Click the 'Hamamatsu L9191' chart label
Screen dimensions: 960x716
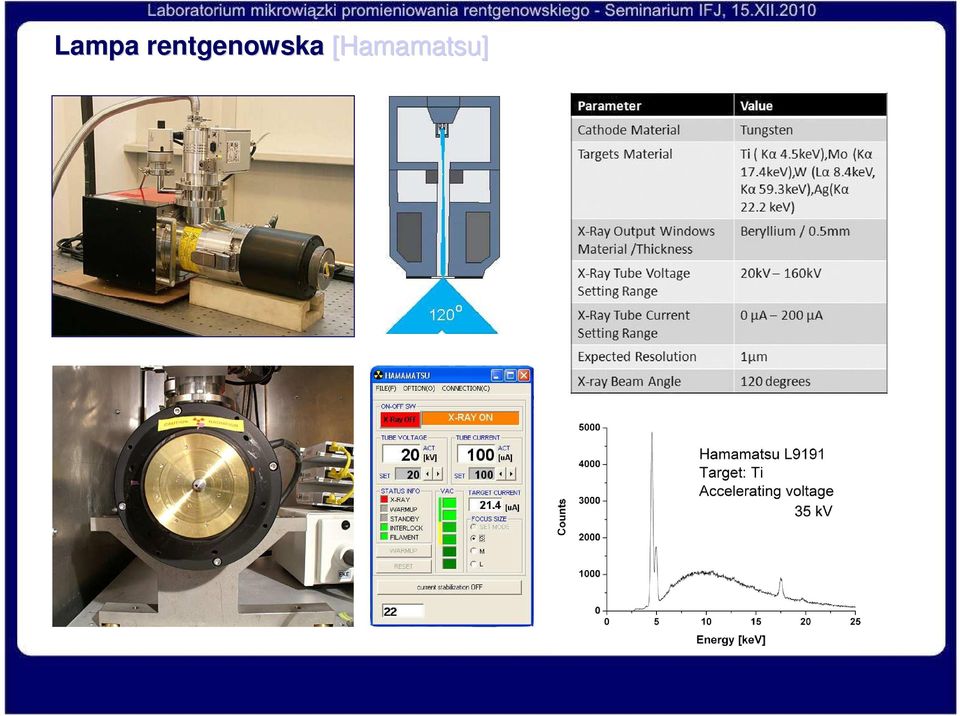[x=762, y=454]
